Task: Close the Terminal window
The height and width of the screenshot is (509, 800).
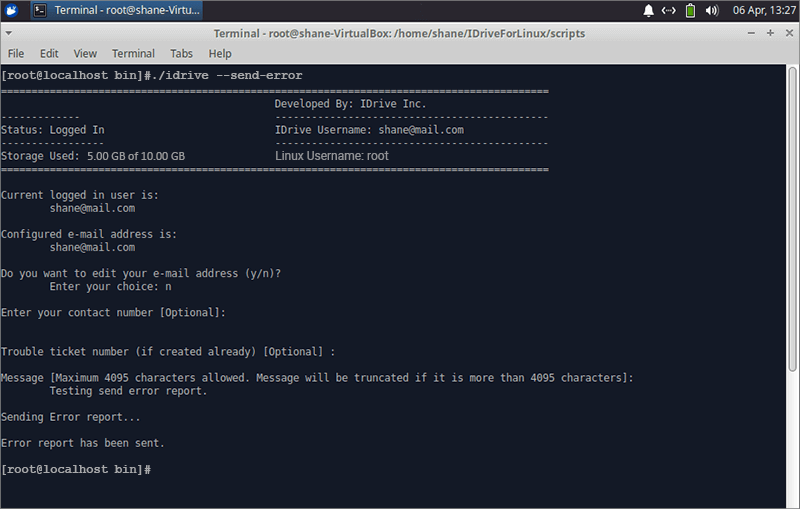Action: (x=789, y=33)
